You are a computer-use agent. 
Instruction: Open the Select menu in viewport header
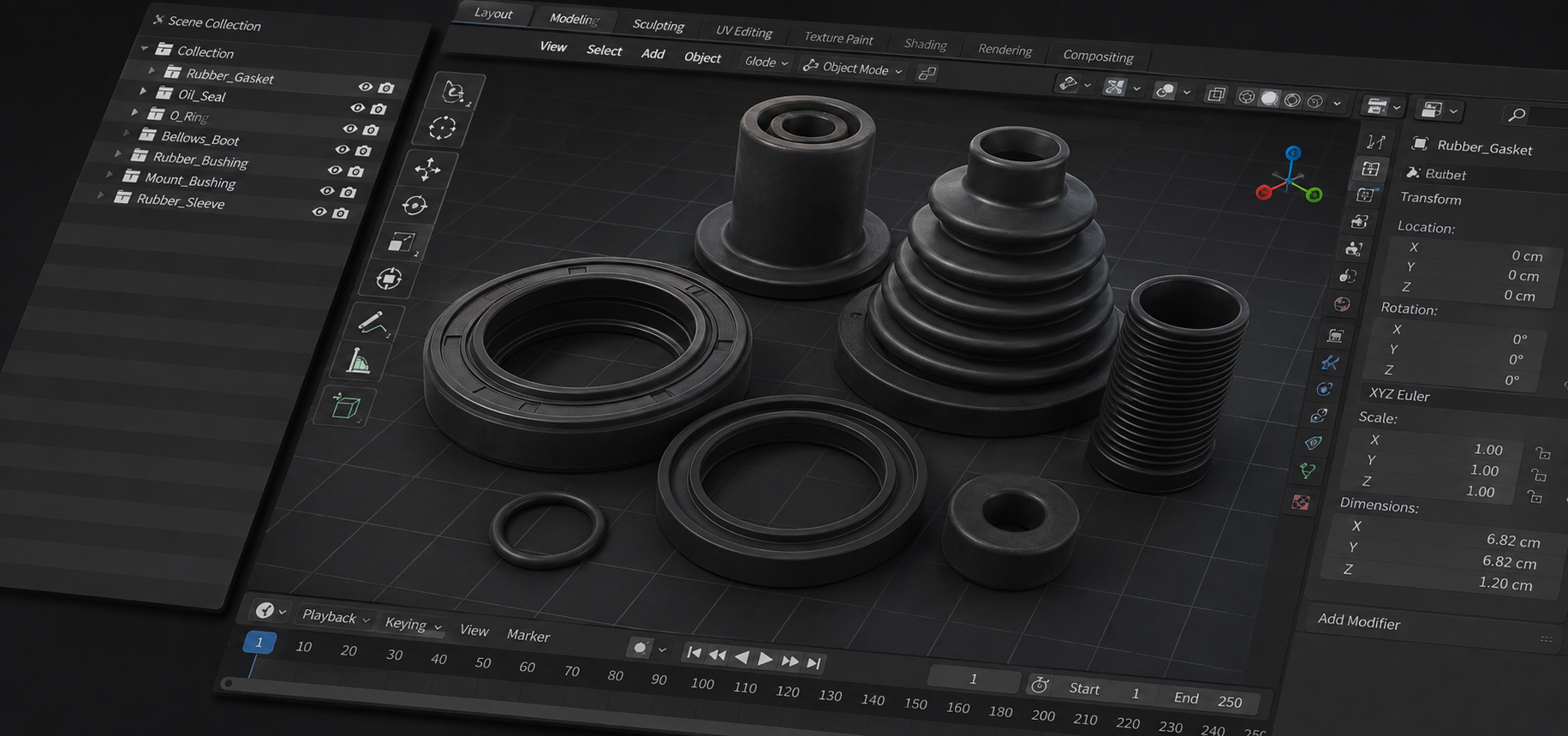[x=604, y=51]
